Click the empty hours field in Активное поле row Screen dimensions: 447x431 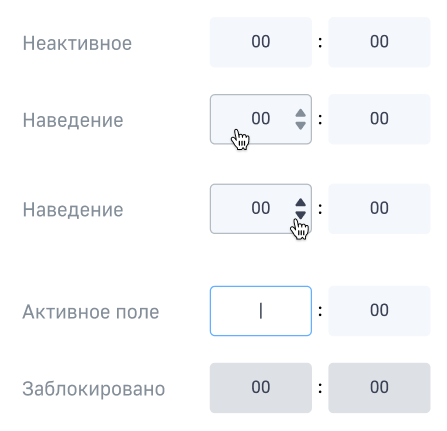(261, 311)
